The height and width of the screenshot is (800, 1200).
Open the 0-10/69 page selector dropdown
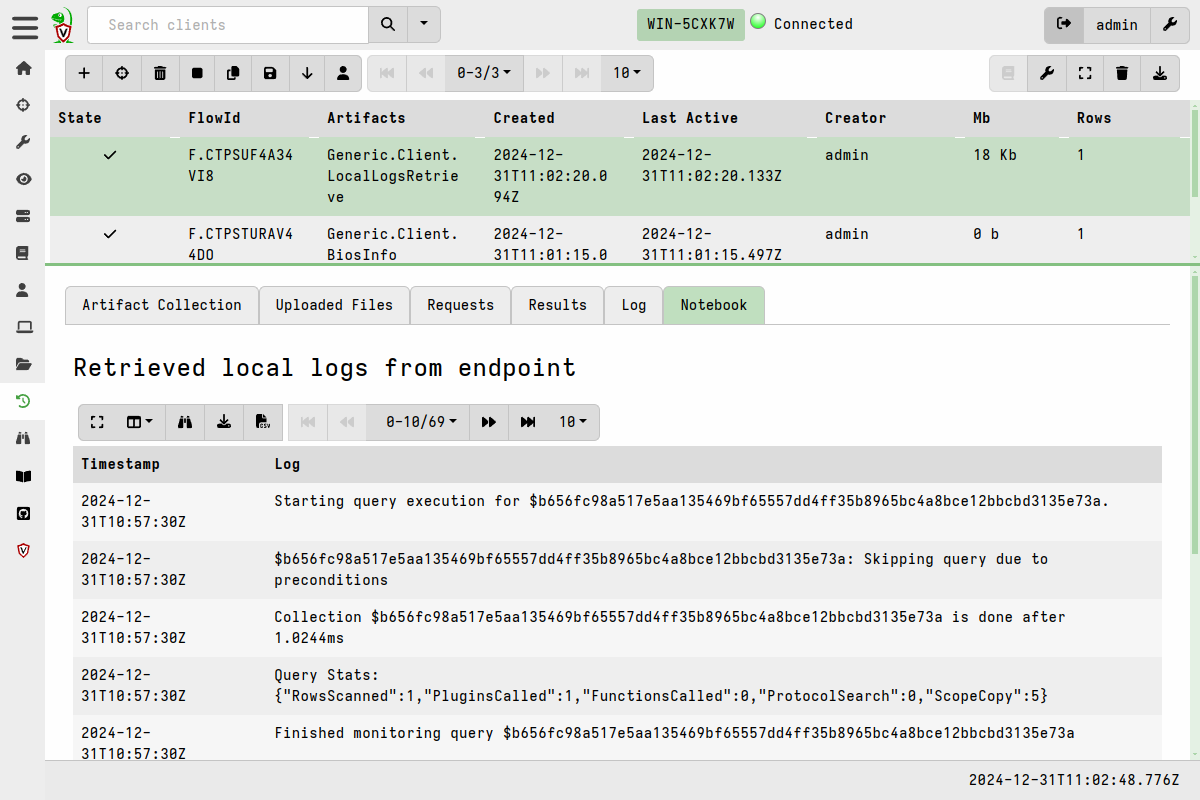(417, 422)
